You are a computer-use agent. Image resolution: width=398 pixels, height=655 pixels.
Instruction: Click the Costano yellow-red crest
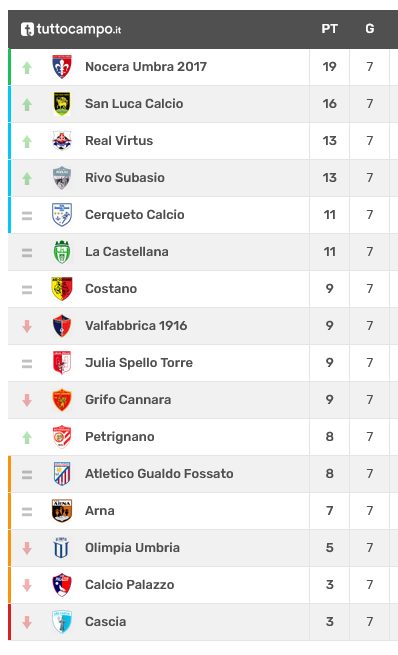tap(62, 289)
